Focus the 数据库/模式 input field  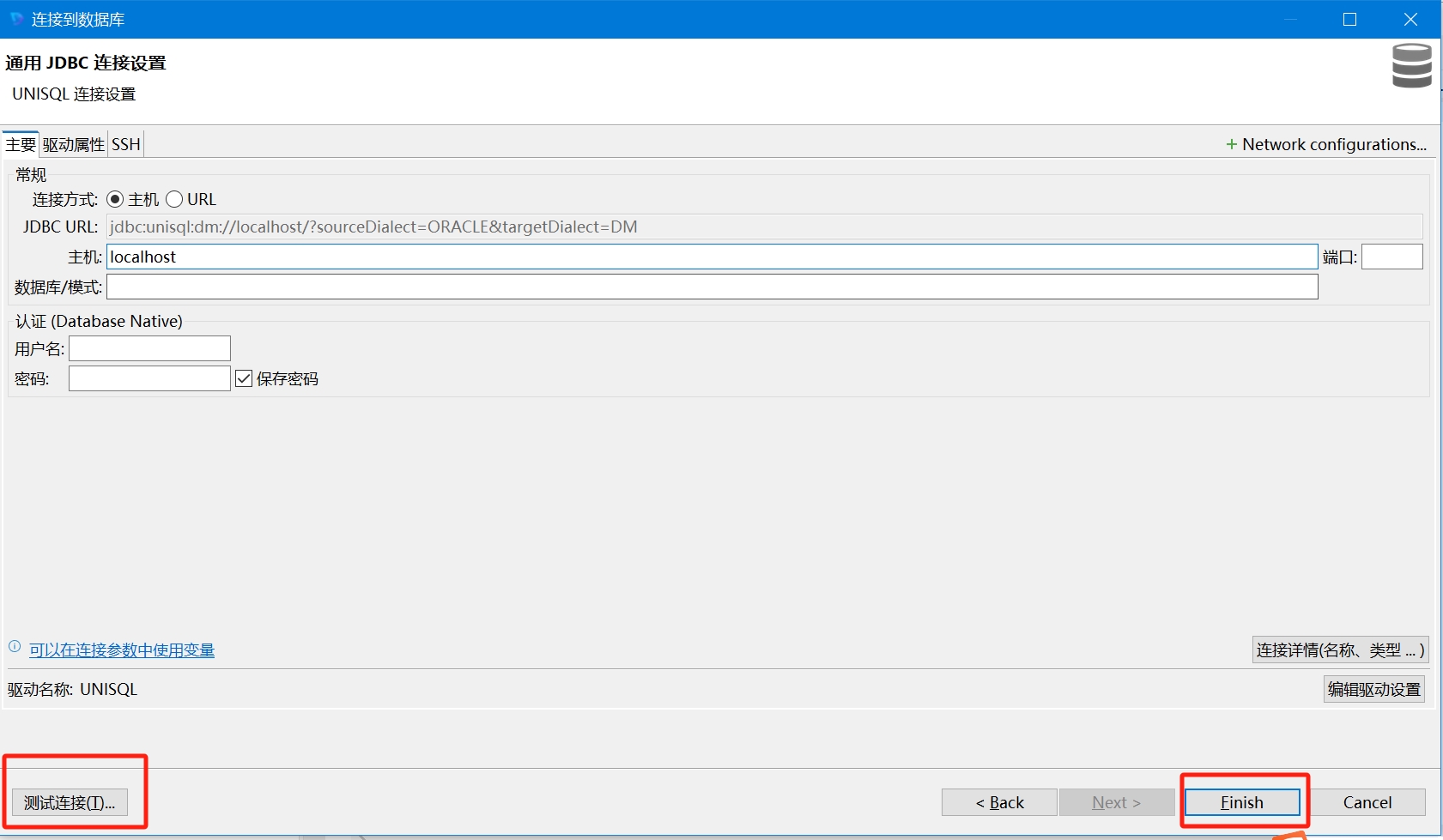[712, 287]
